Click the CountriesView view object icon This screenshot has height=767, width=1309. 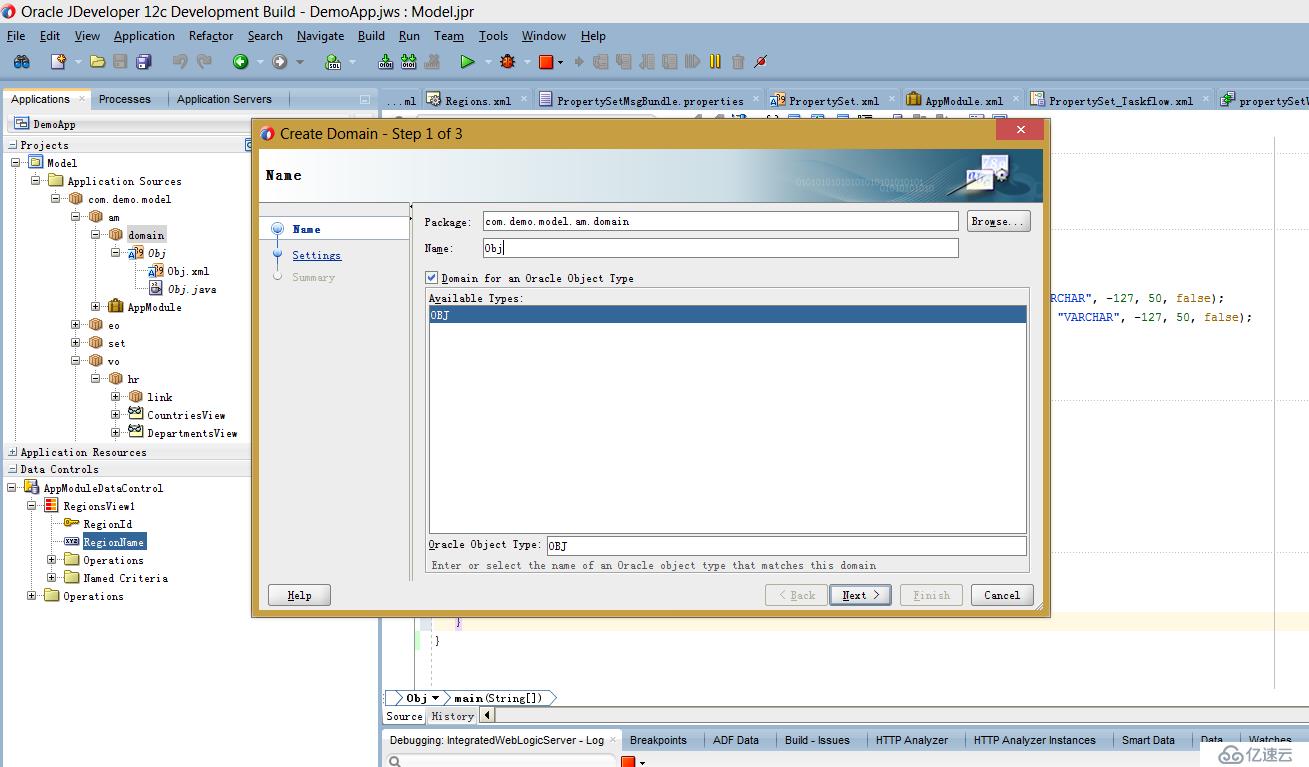tap(135, 415)
